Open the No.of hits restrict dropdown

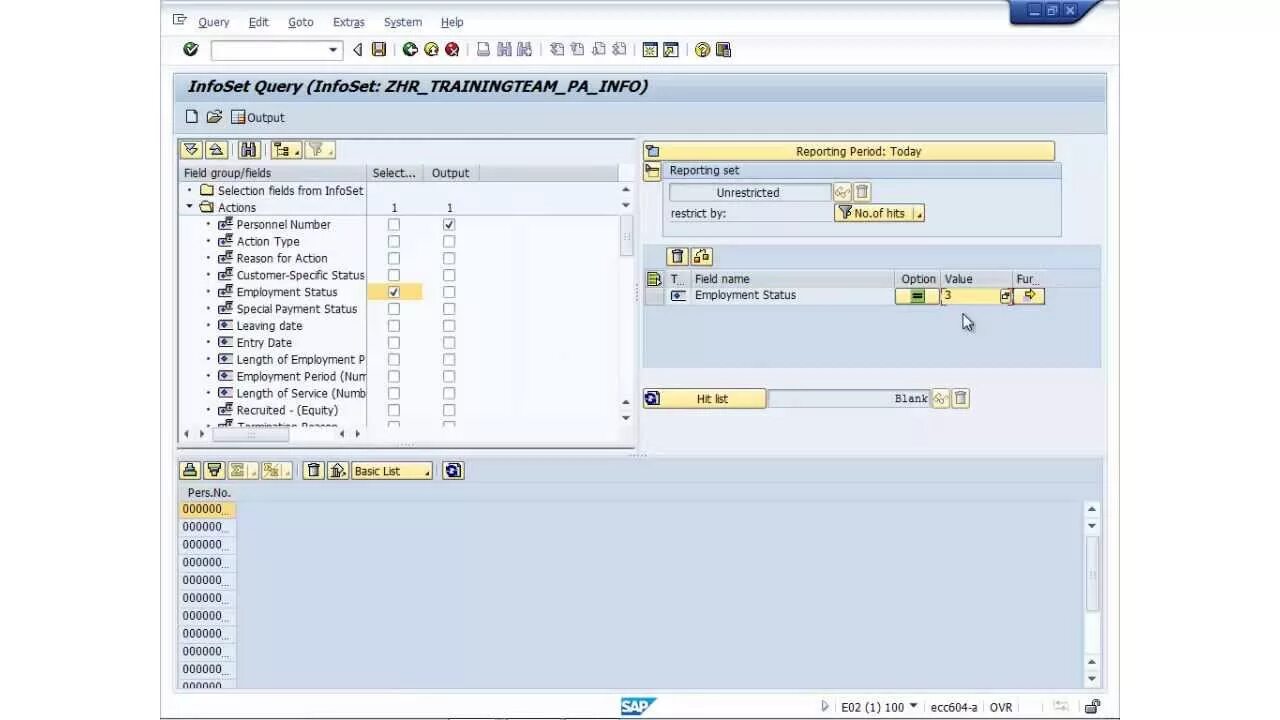pyautogui.click(x=879, y=213)
